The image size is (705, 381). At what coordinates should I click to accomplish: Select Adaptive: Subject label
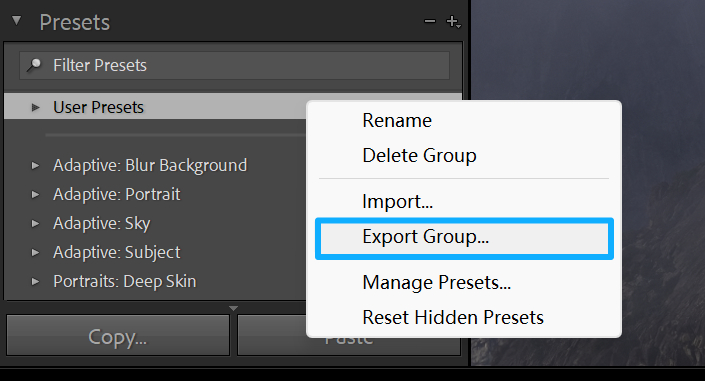tap(116, 252)
